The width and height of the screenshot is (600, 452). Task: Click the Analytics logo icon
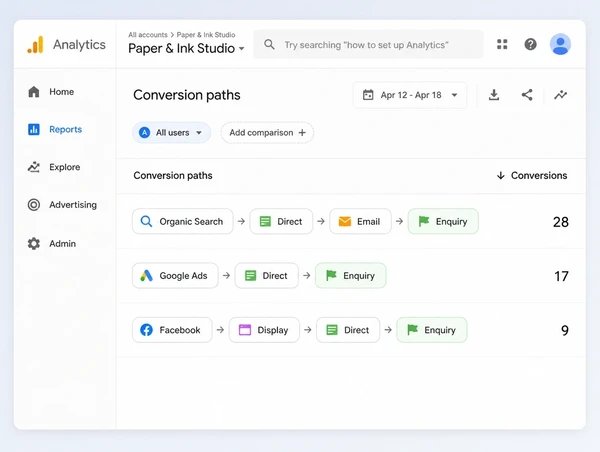click(35, 45)
